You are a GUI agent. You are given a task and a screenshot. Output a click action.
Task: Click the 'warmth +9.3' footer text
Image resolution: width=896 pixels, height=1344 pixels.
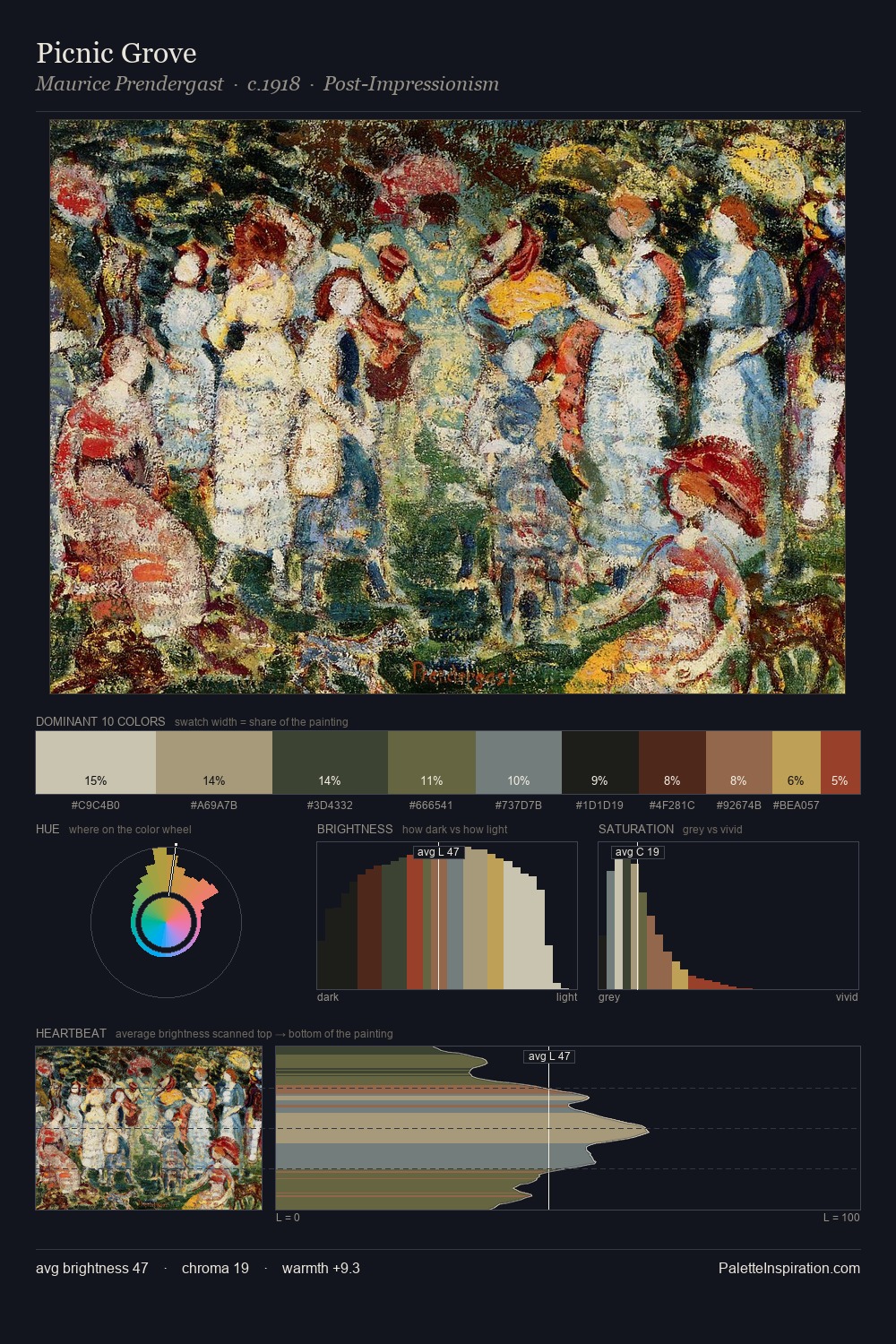coord(321,1269)
